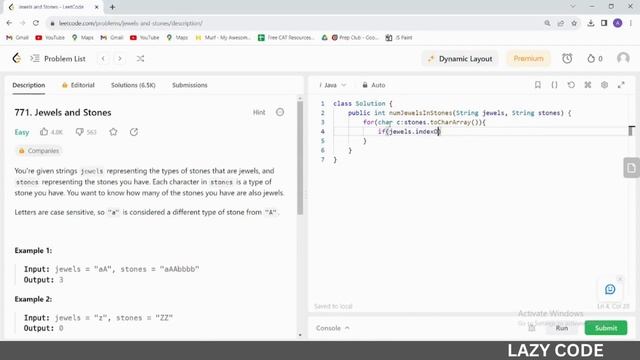Switch to the Description tab
Viewport: 640px width, 360px height.
(29, 85)
